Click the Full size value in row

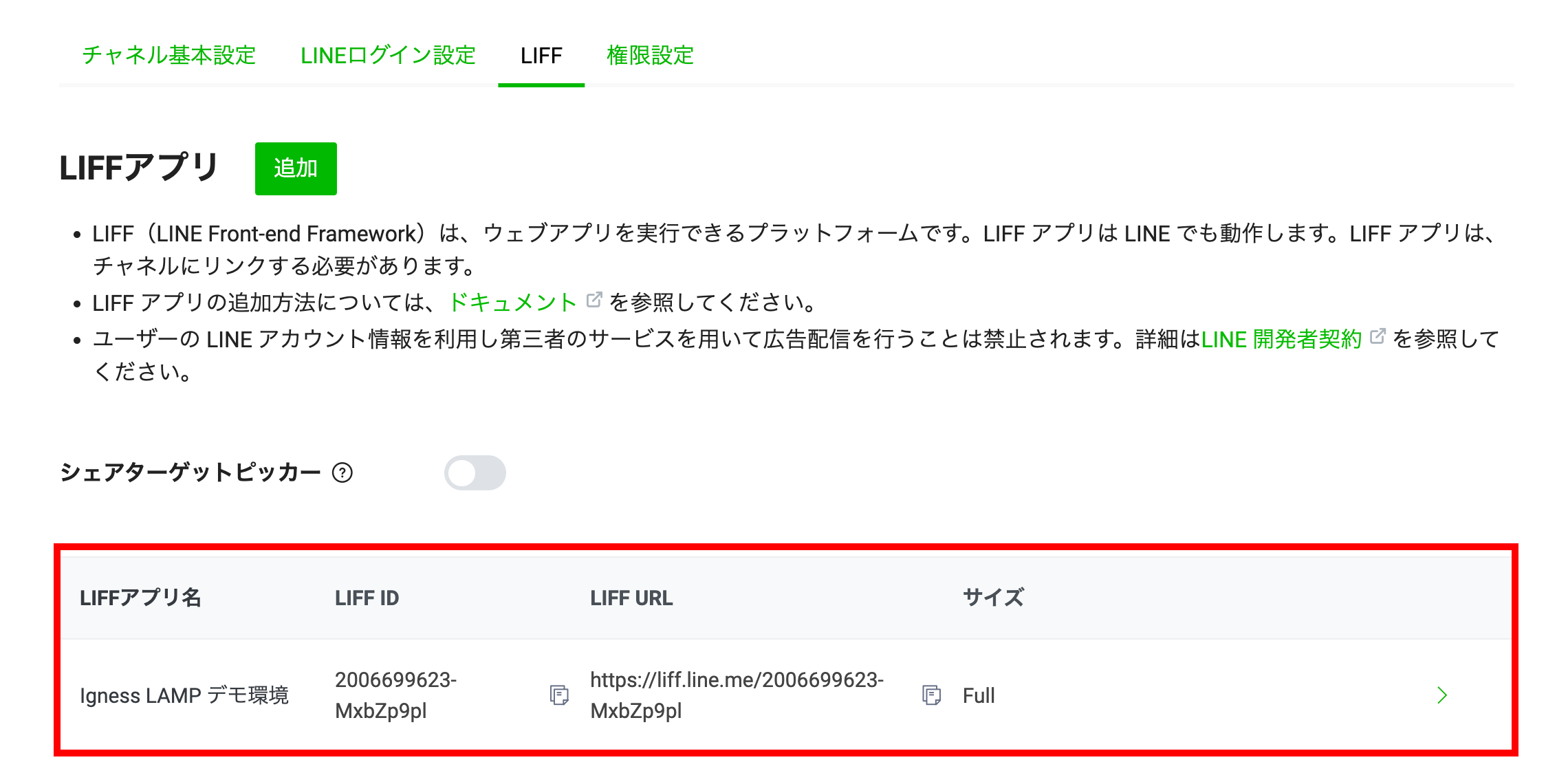tap(979, 695)
